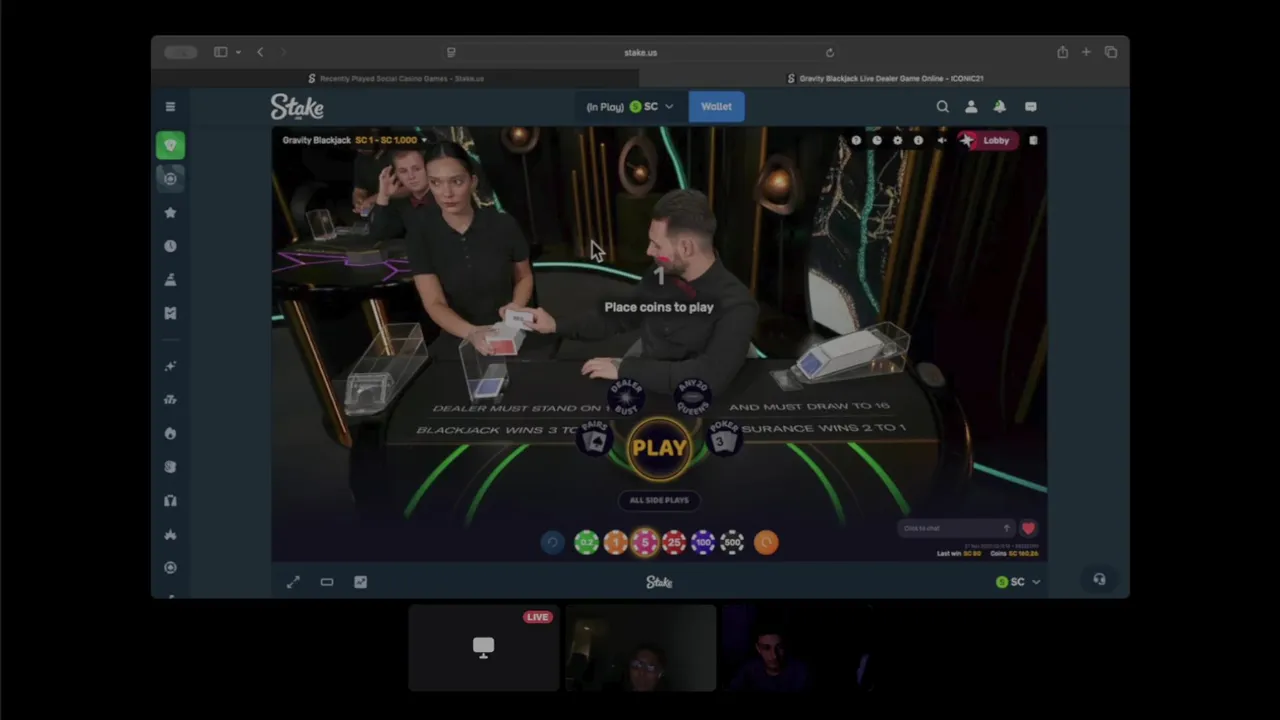Screen dimensions: 1280x720
Task: Open the live stats chart icon
Action: click(x=361, y=582)
